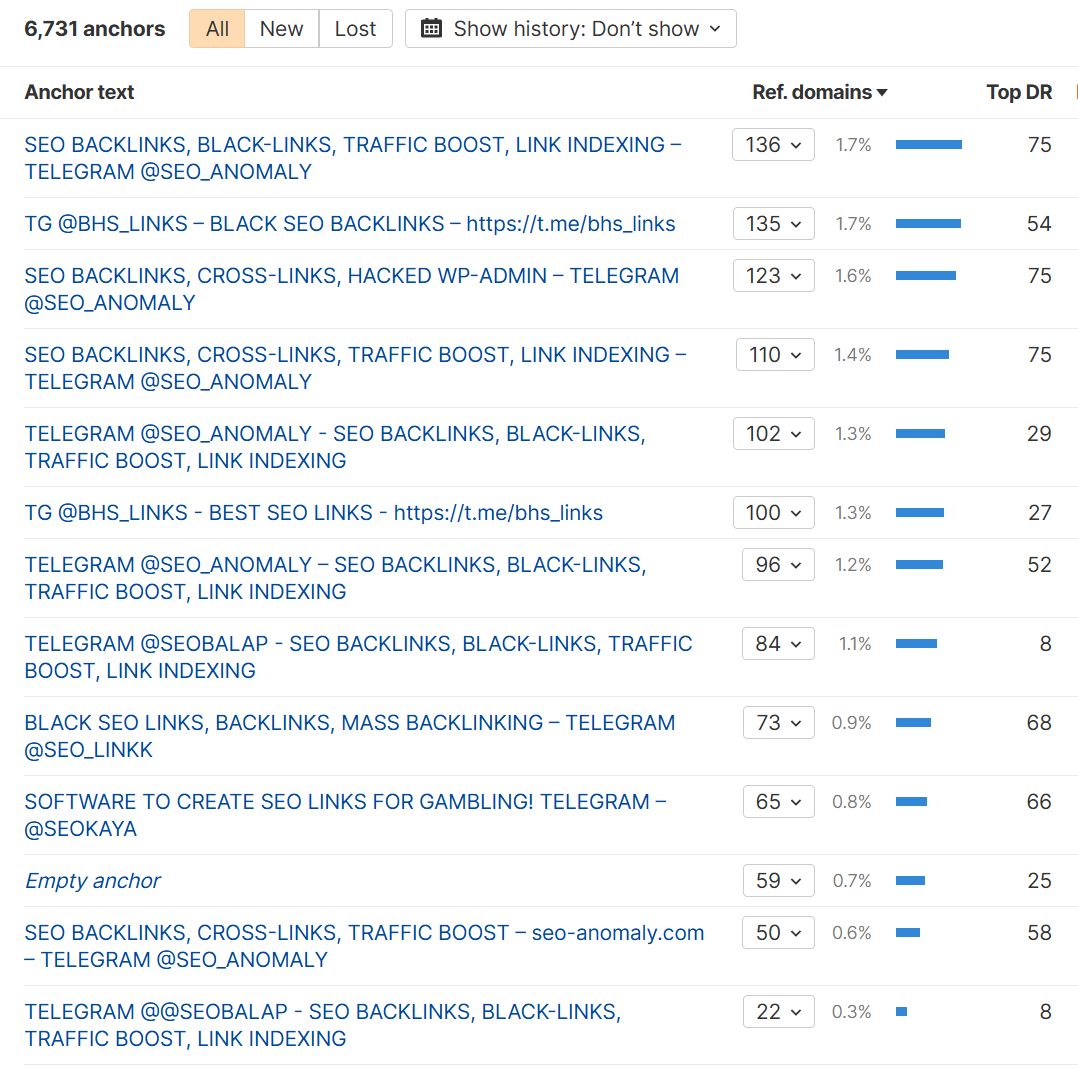Open anchor 'TELEGRAM @SEOBALAP - SEO BACKLINKS'
This screenshot has width=1078, height=1068.
click(358, 657)
